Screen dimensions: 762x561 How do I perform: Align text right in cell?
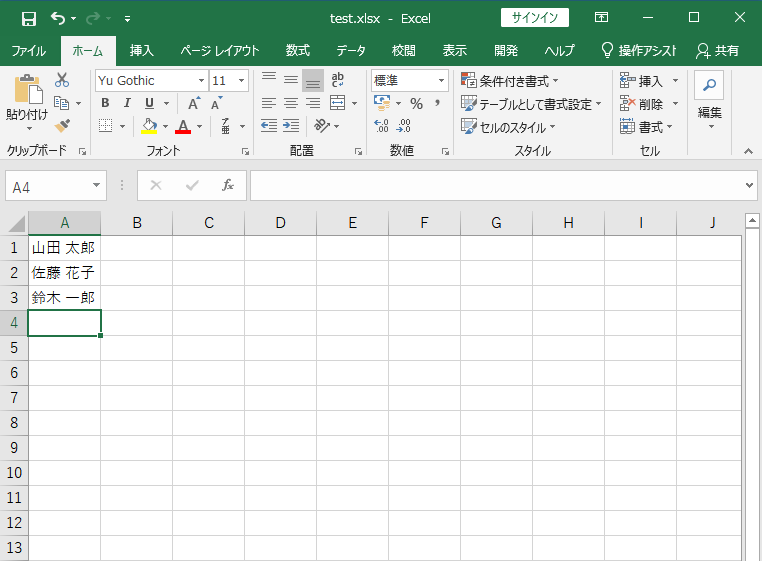pos(312,103)
